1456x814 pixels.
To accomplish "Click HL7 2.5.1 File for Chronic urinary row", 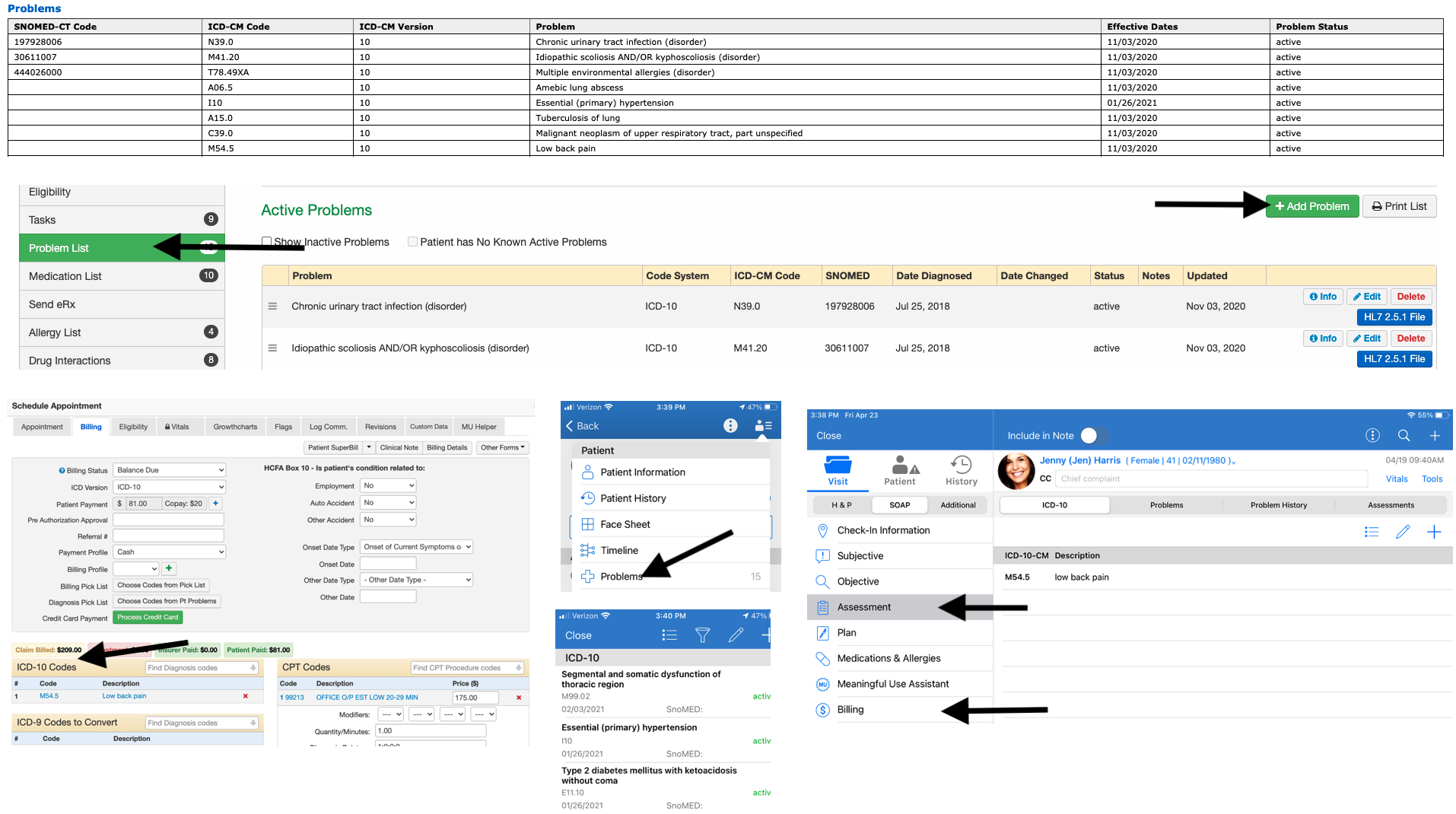I will coord(1394,317).
